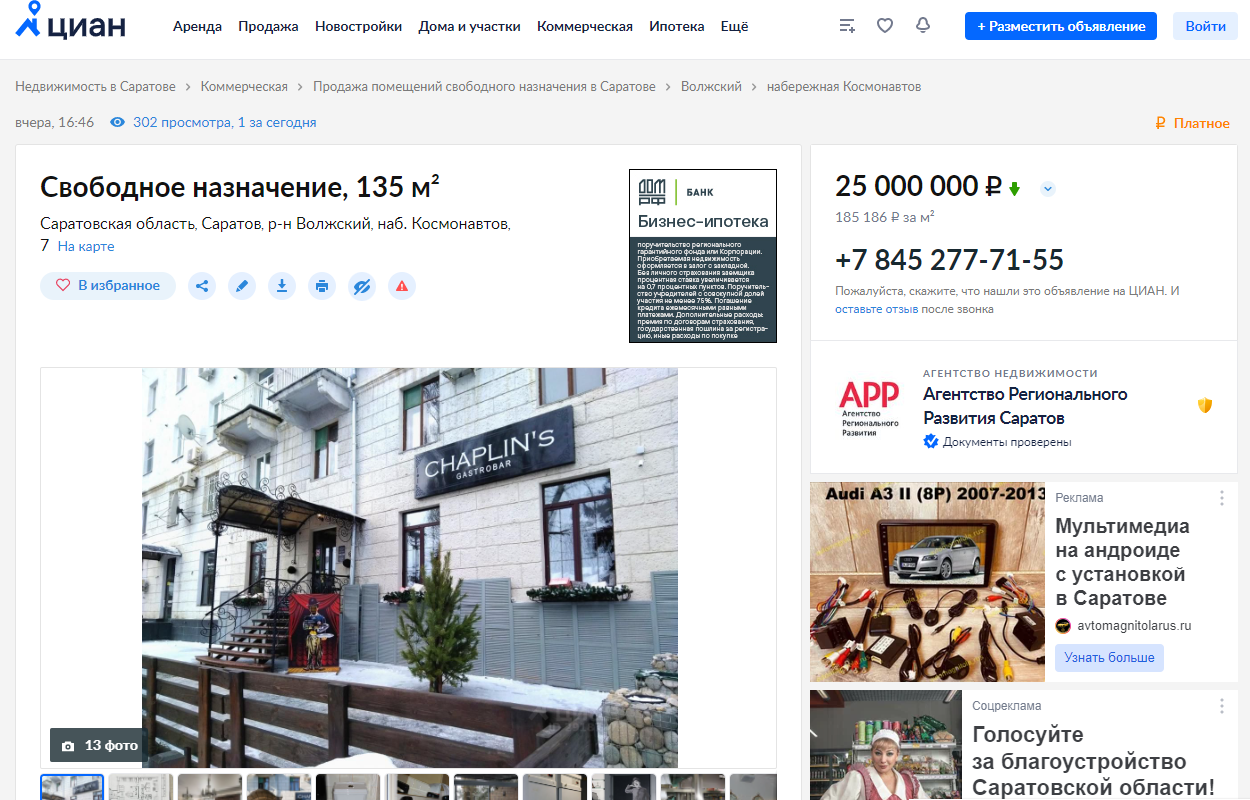This screenshot has height=800, width=1250.
Task: Open Голосуйте за благоустройство ad headline
Action: click(1093, 762)
